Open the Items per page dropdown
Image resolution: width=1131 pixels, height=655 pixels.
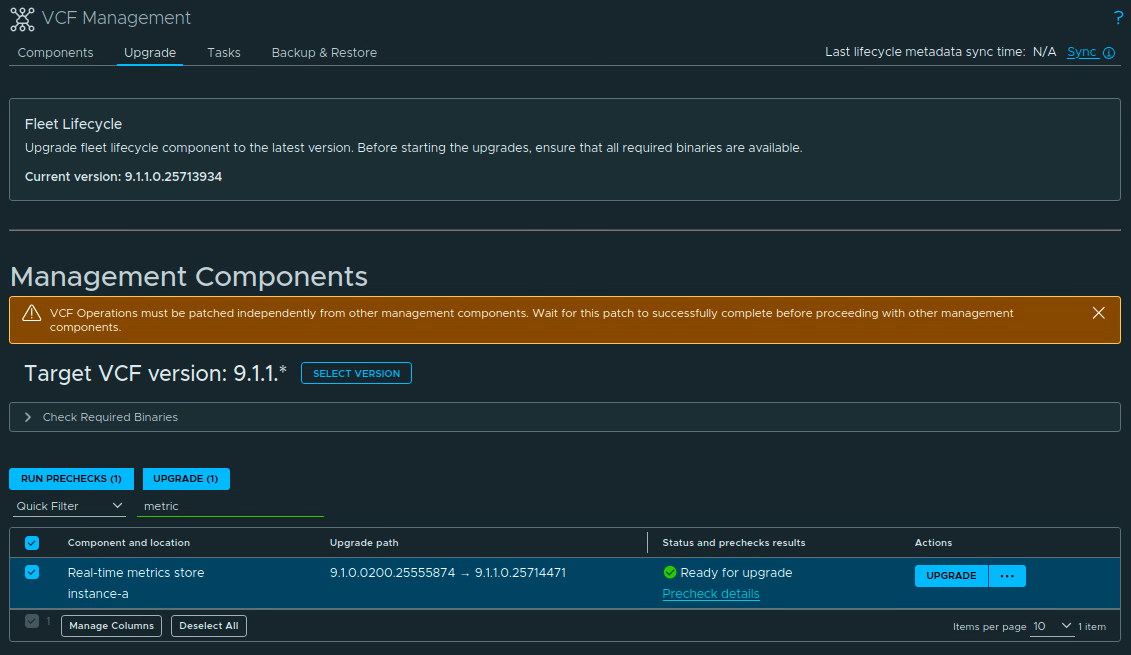click(x=1052, y=626)
